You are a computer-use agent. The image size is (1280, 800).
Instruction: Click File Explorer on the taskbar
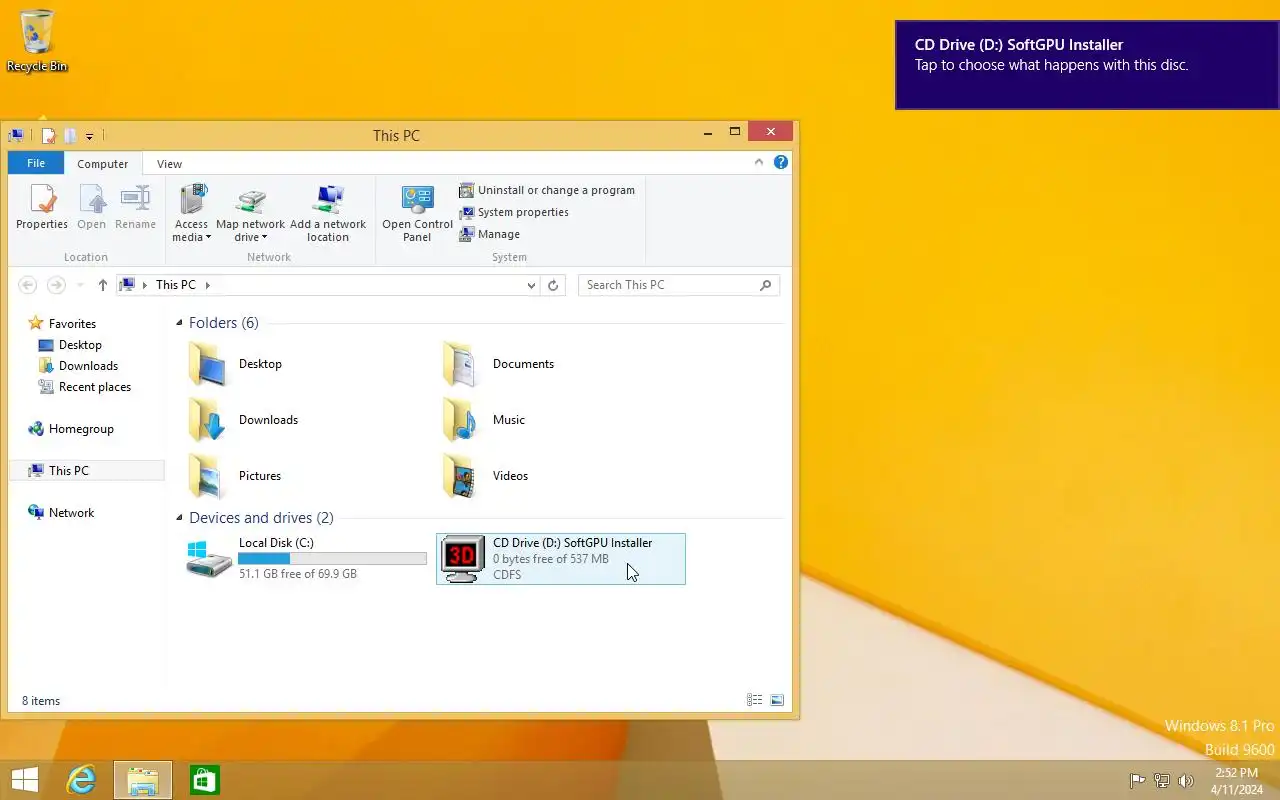[143, 780]
